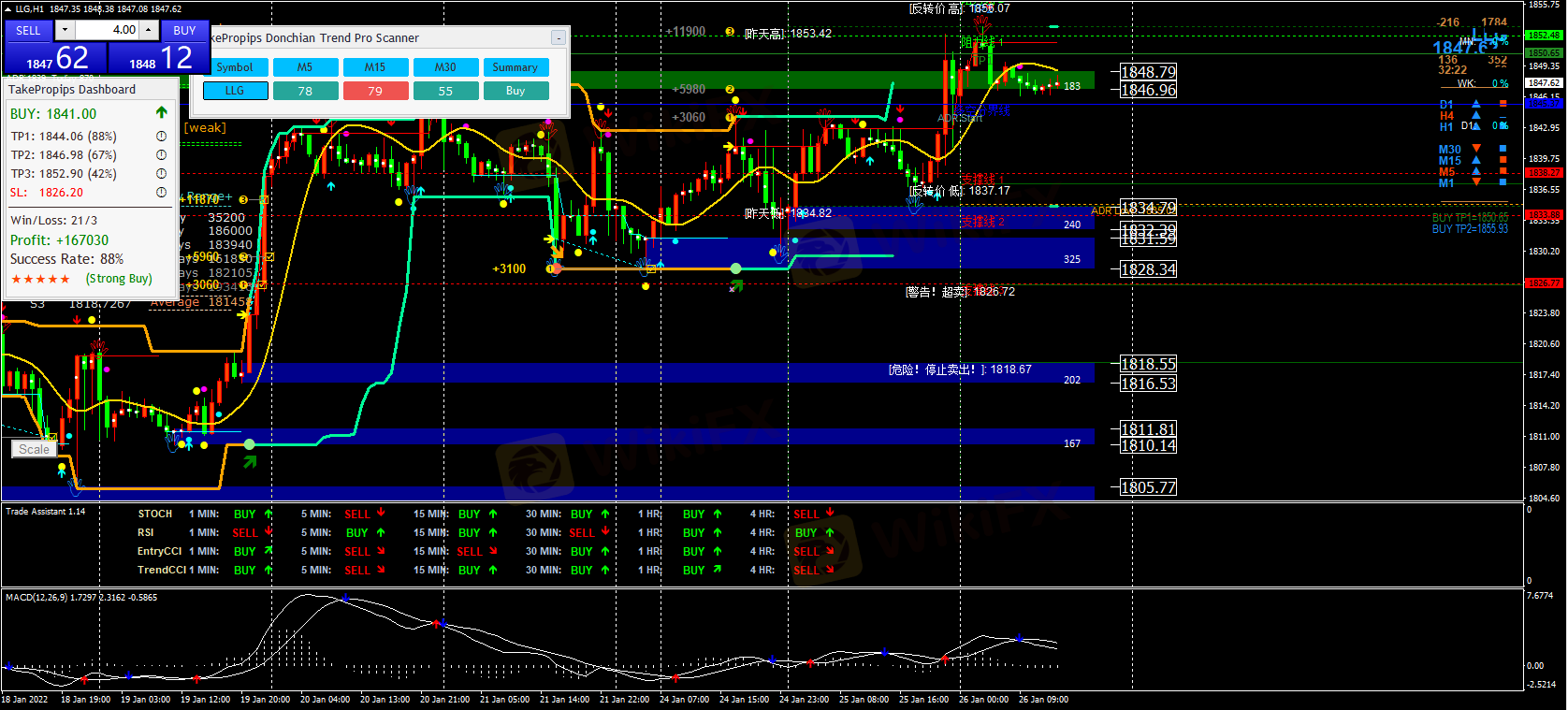Decrease lot volume with the down arrow
The height and width of the screenshot is (710, 1568).
[x=65, y=30]
